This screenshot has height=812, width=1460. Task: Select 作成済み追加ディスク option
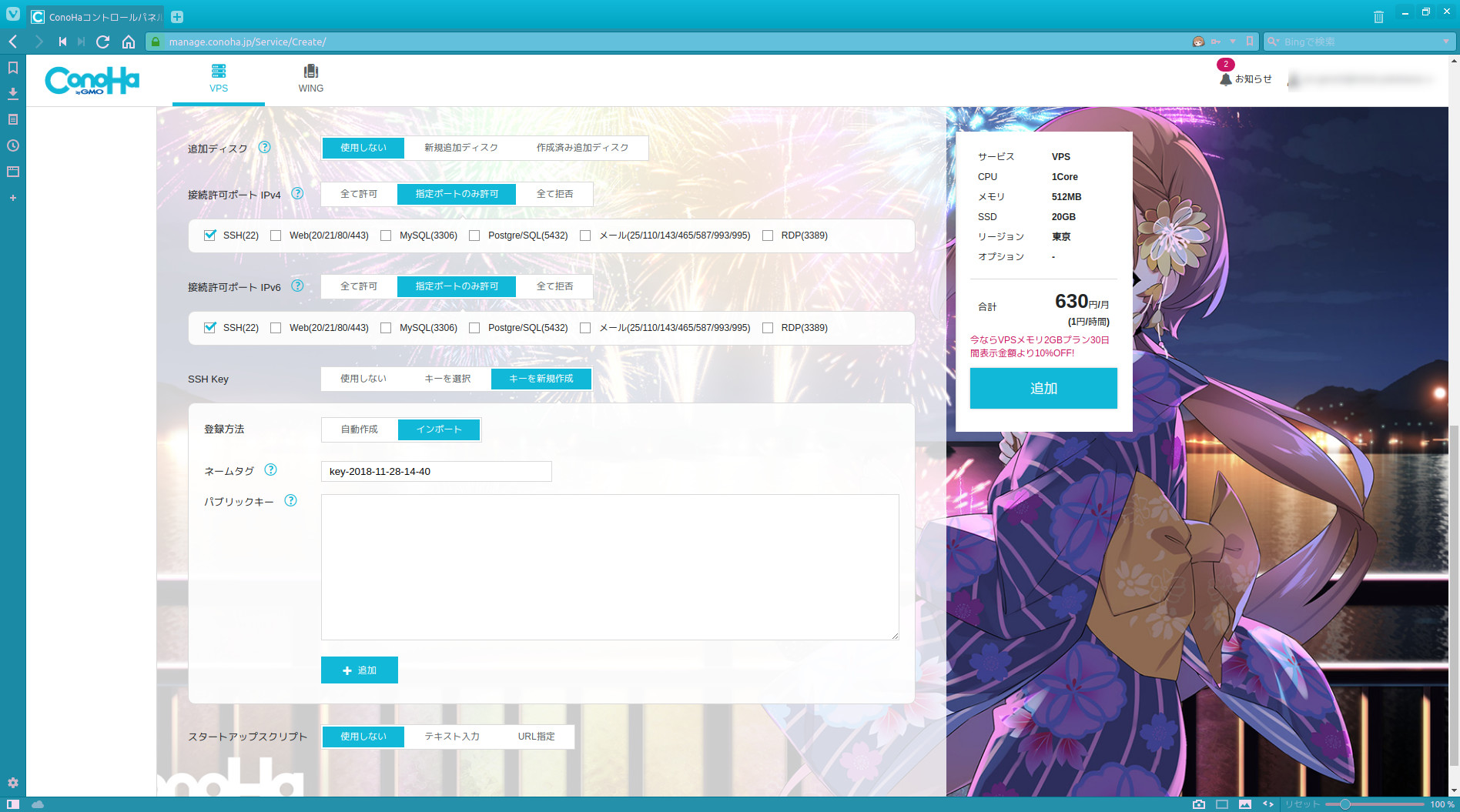click(x=583, y=148)
